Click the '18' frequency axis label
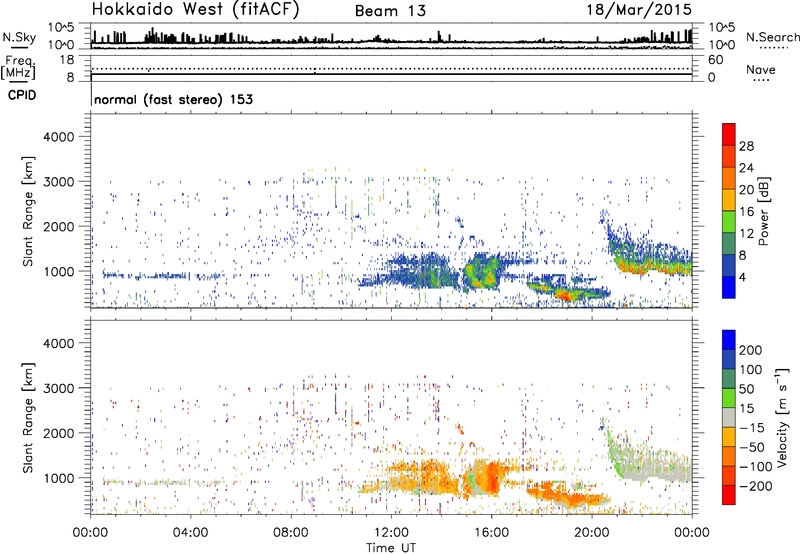 (x=67, y=60)
